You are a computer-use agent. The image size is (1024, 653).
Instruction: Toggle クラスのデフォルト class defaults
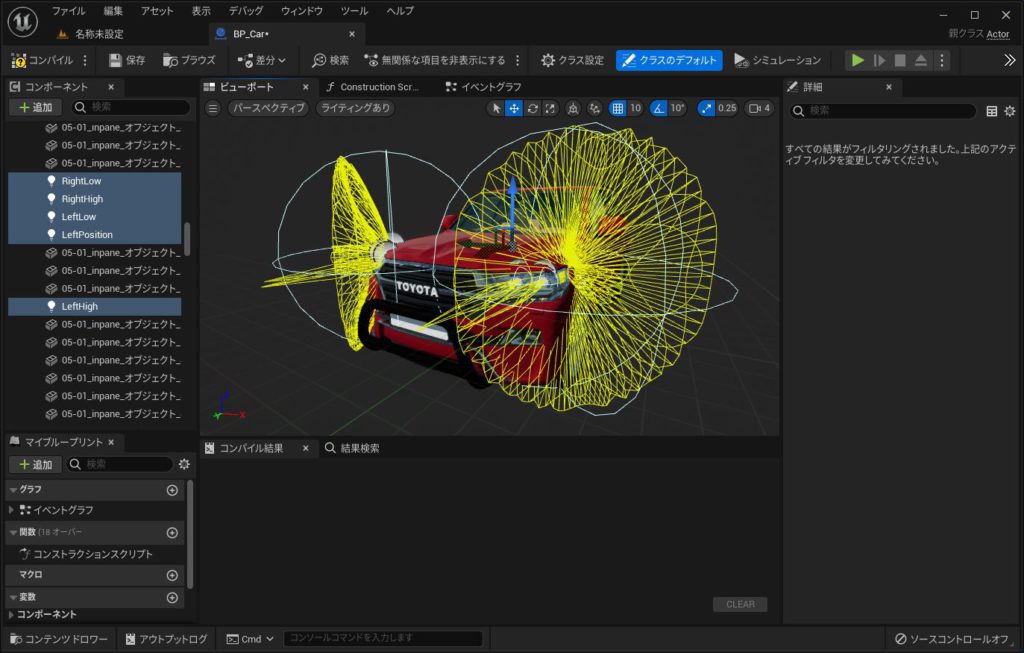[x=669, y=61]
